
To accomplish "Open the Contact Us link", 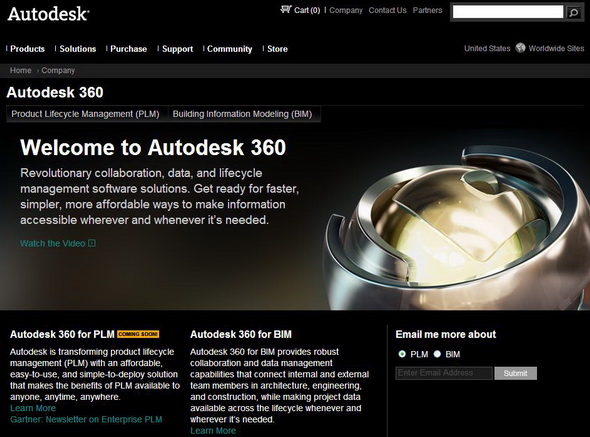I will coord(388,10).
